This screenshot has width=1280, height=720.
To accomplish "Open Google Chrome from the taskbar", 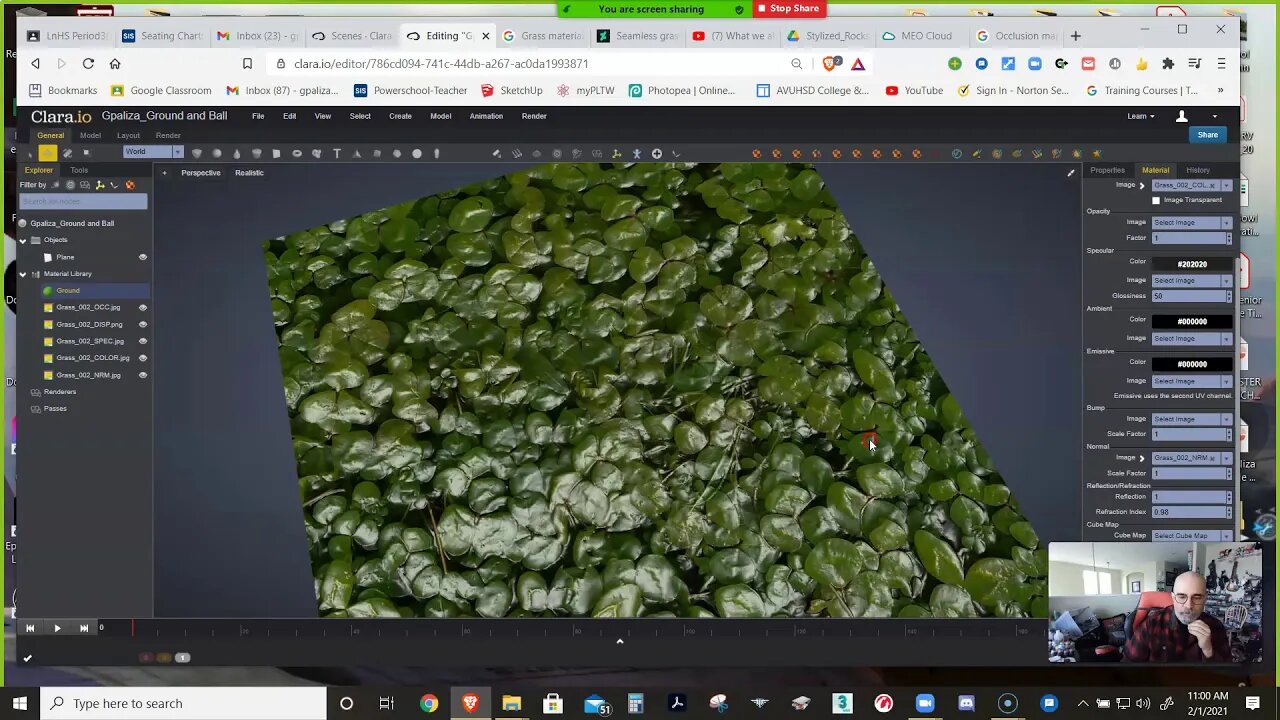I will pos(428,703).
